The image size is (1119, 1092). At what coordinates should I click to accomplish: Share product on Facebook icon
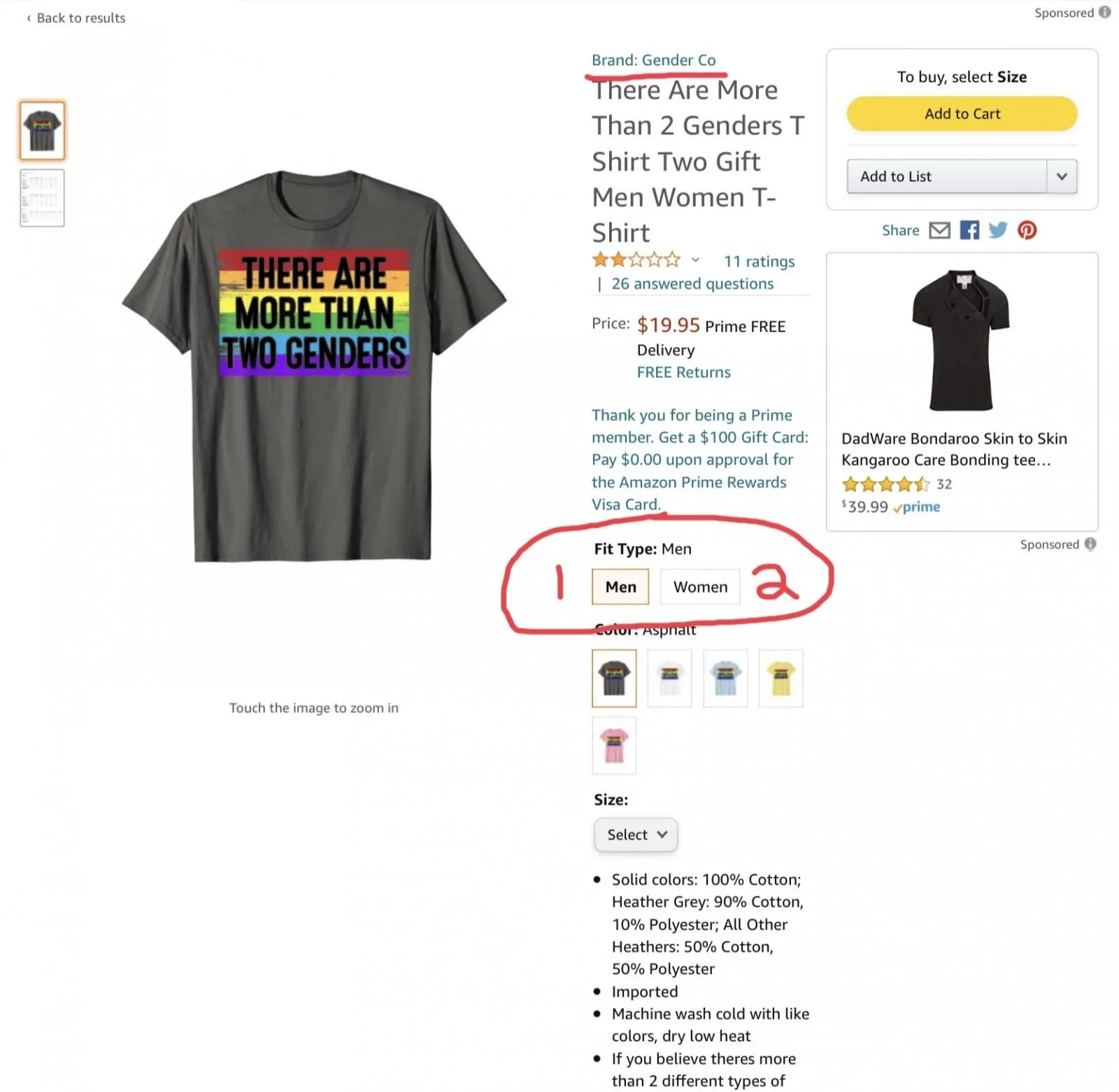(x=969, y=230)
